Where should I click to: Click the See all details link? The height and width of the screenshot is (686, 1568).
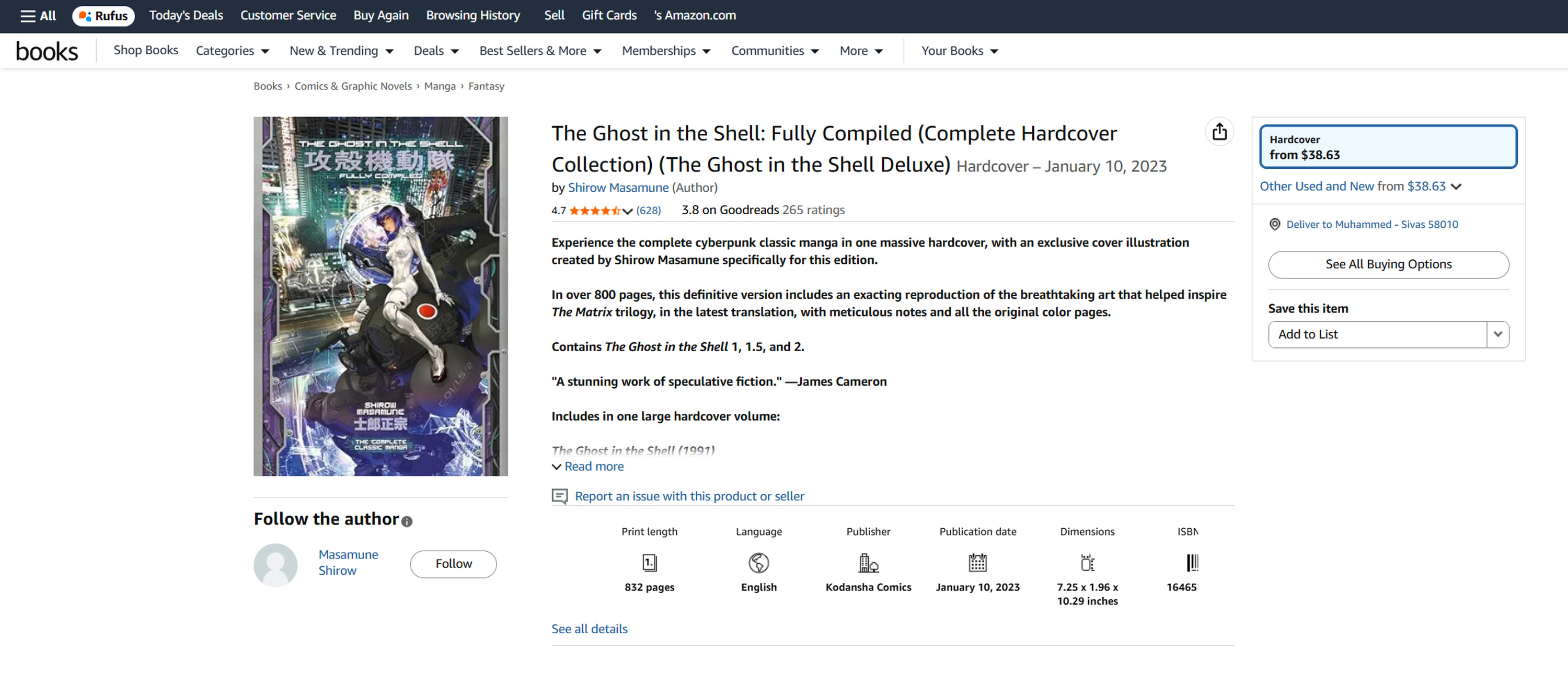(589, 629)
